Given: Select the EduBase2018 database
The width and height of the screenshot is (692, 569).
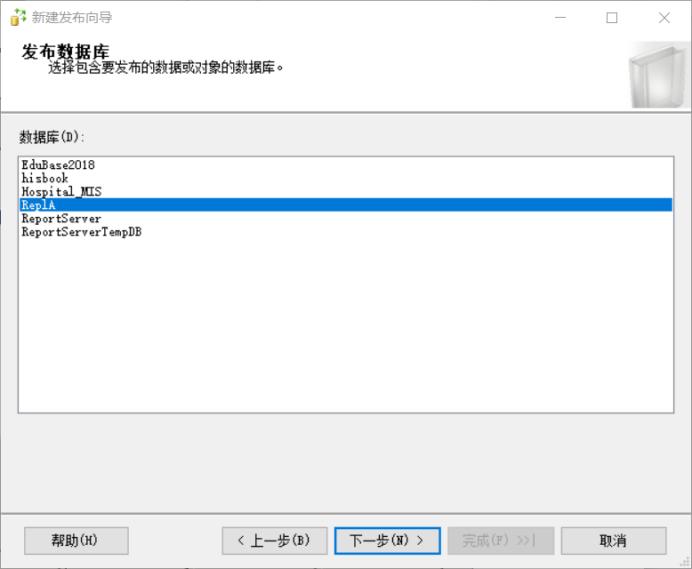Looking at the screenshot, I should 58,165.
